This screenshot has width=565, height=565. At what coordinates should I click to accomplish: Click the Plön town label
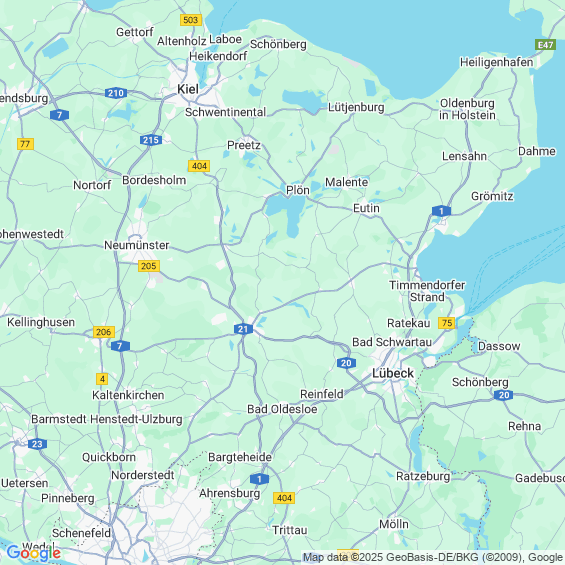(298, 190)
